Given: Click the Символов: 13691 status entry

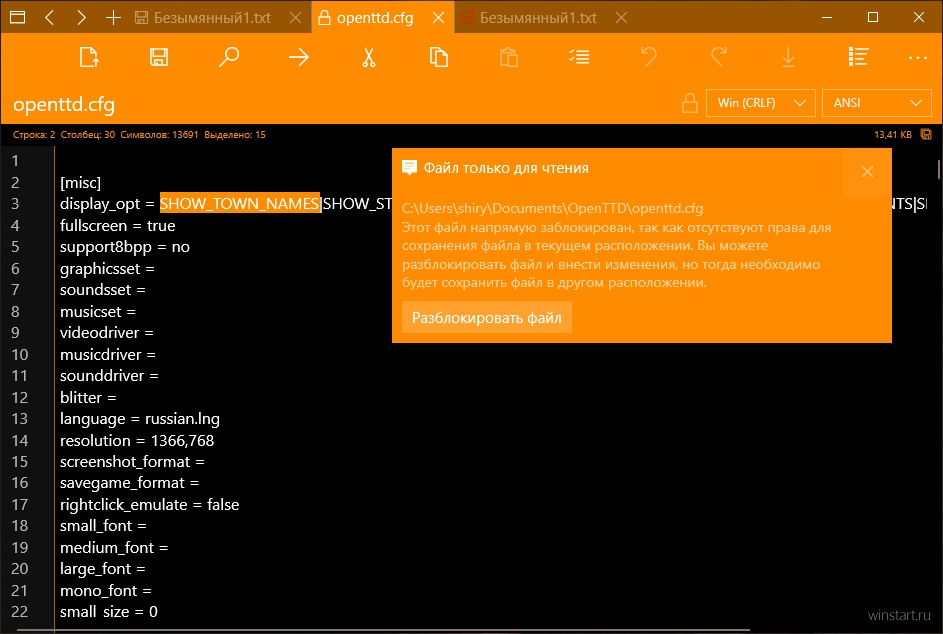Looking at the screenshot, I should coord(159,135).
